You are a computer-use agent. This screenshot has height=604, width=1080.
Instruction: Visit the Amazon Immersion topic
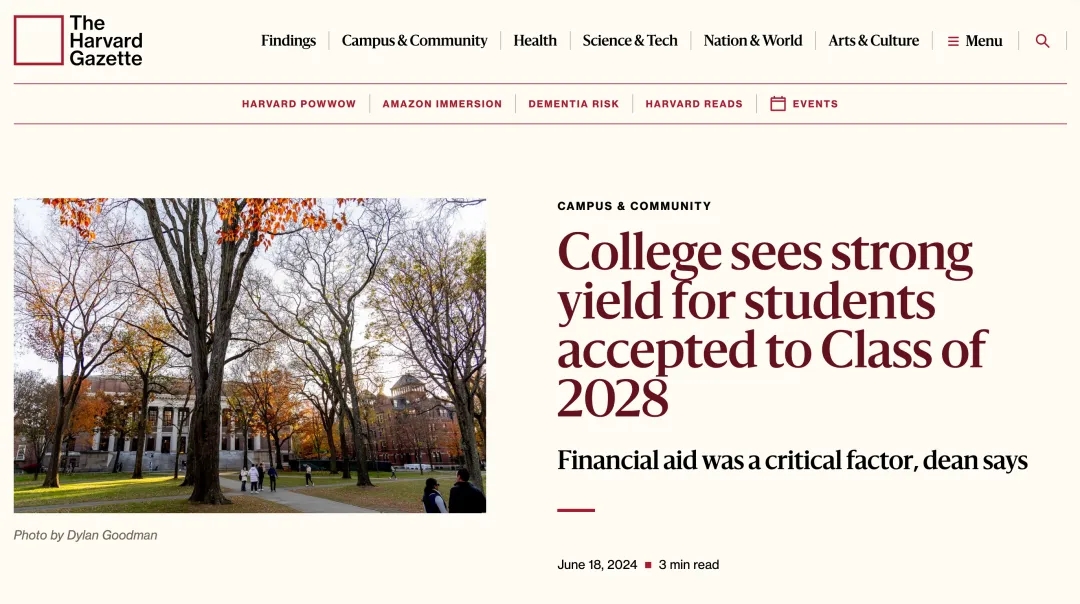tap(442, 104)
